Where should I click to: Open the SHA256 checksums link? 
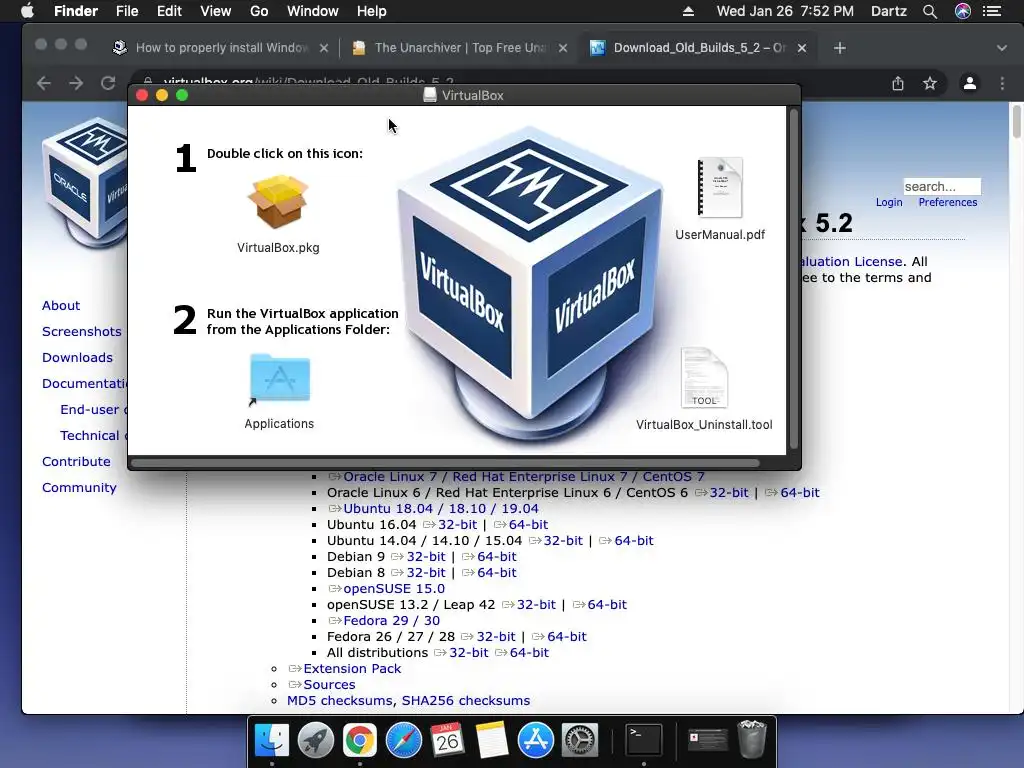click(x=466, y=701)
